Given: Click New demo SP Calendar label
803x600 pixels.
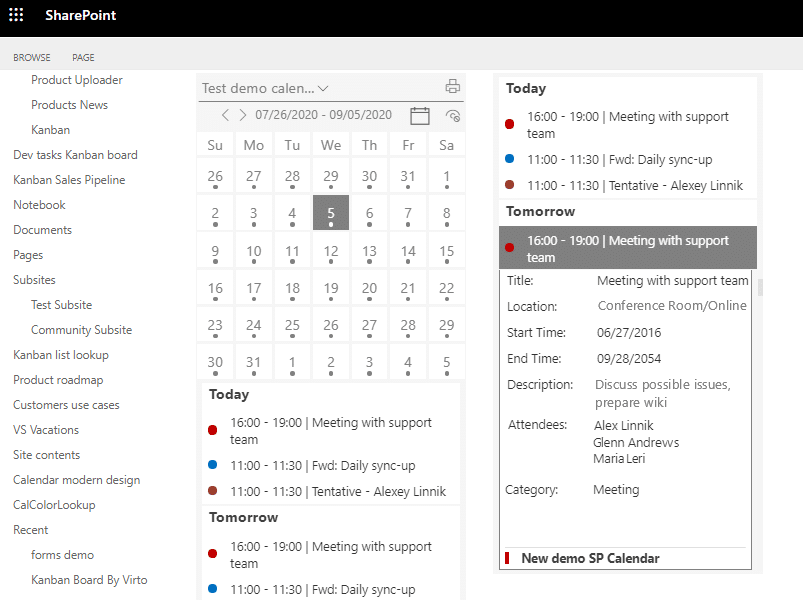Looking at the screenshot, I should pyautogui.click(x=590, y=558).
